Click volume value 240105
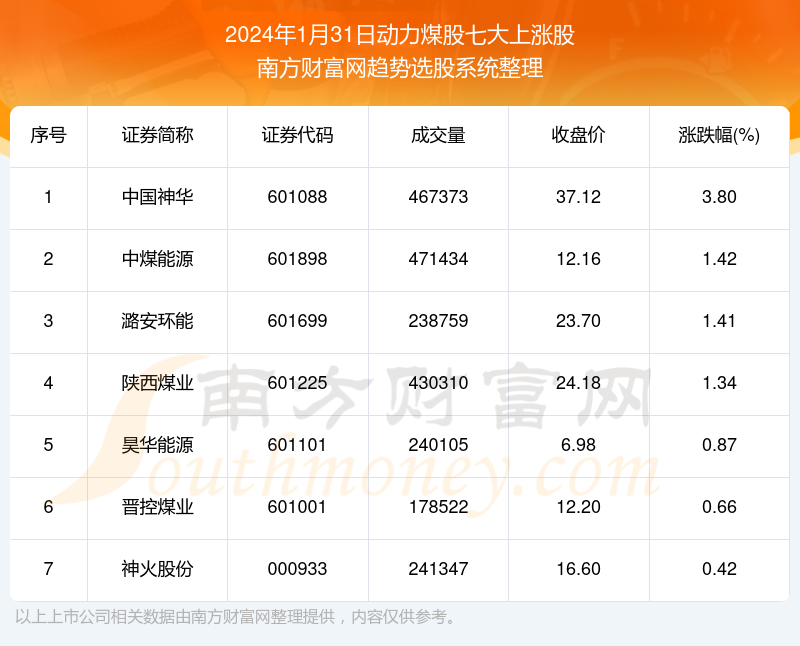The width and height of the screenshot is (800, 646). [438, 445]
